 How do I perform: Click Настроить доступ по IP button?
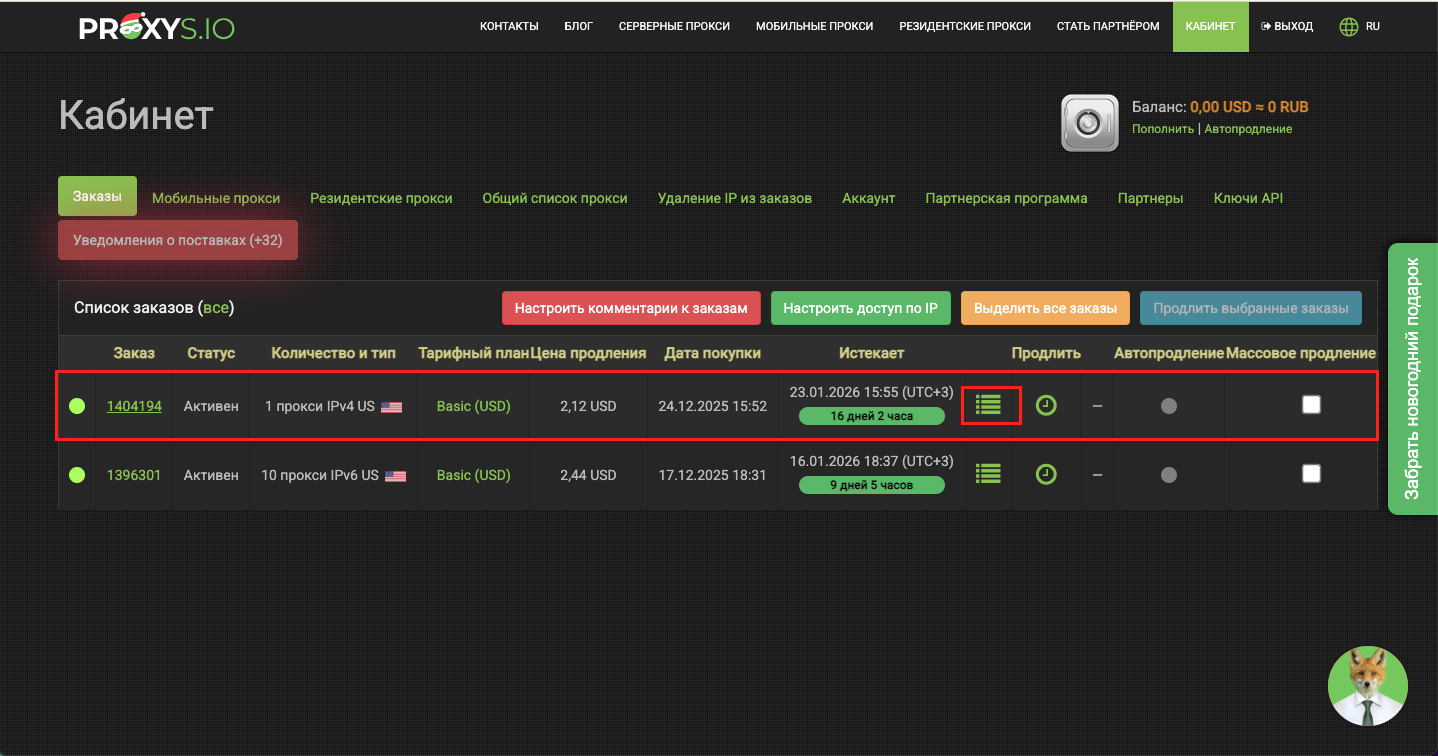tap(860, 308)
